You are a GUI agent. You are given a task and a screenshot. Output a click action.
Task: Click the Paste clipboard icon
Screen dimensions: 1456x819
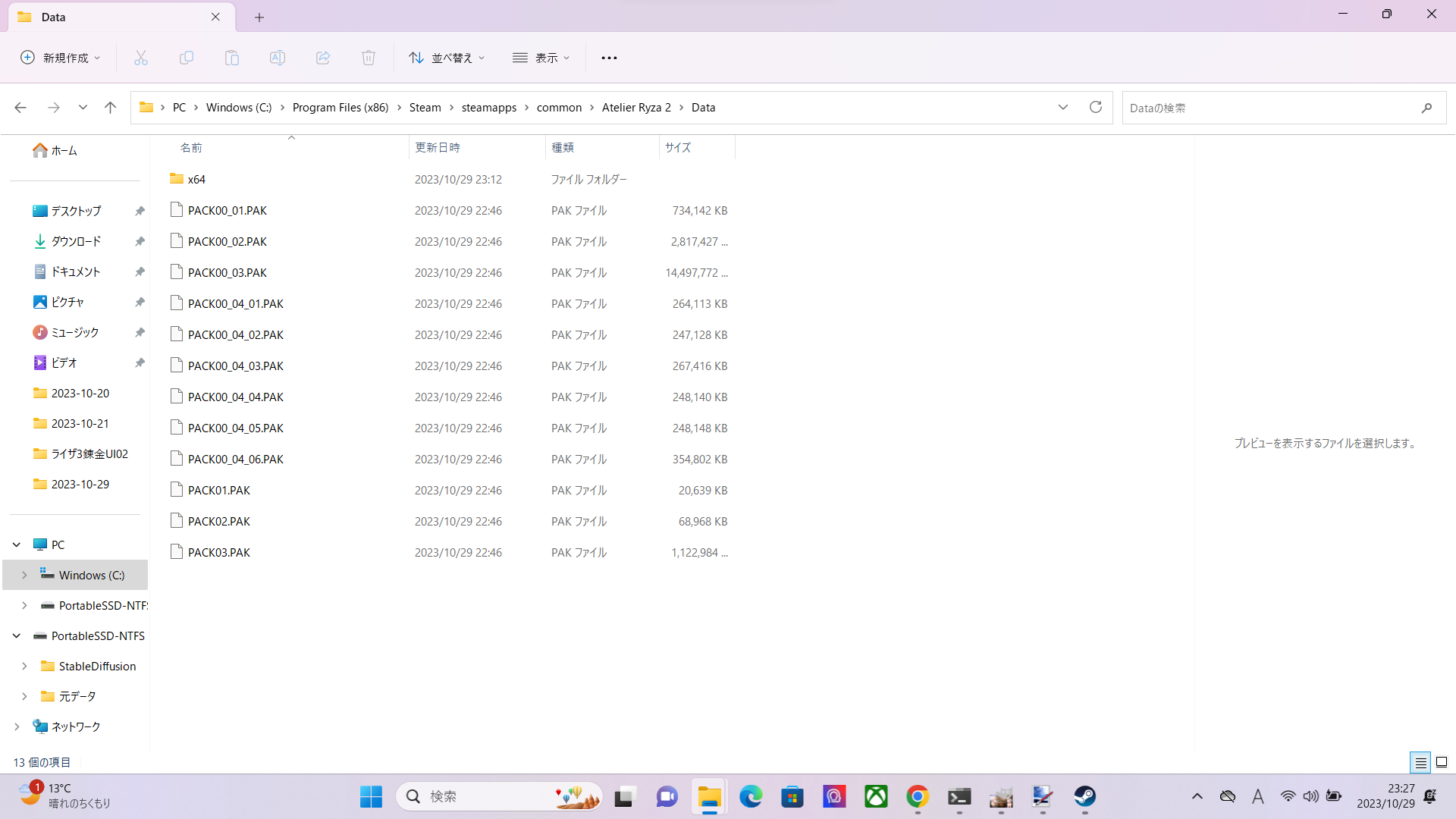tap(232, 58)
